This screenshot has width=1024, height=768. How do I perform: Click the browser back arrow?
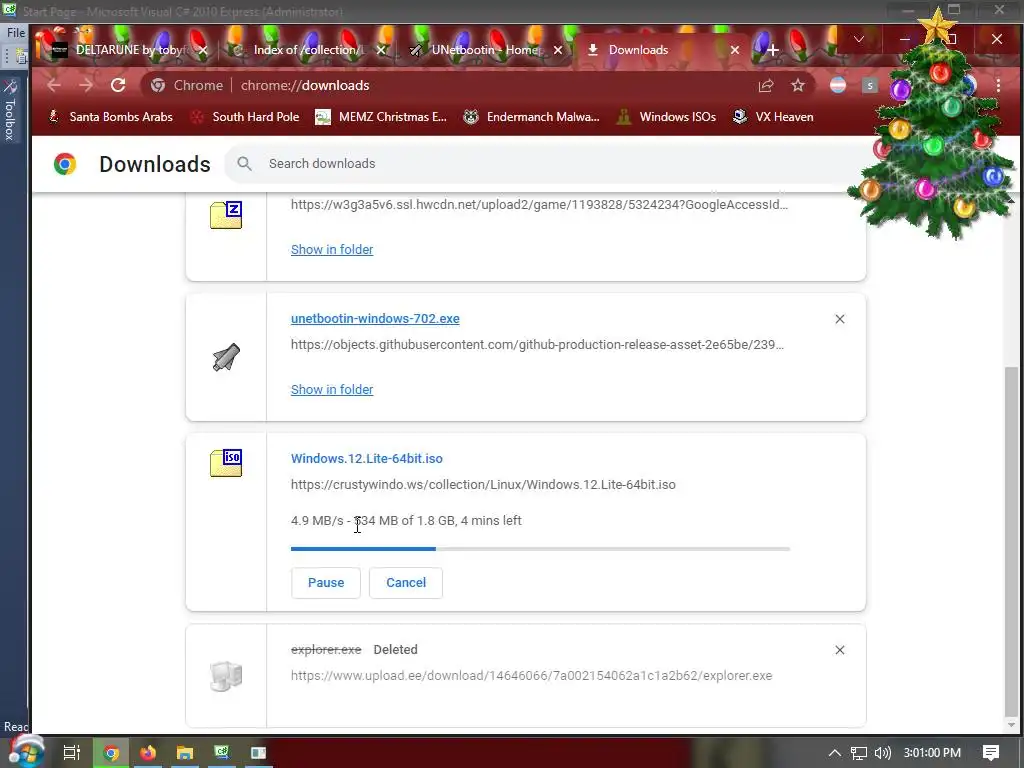coord(54,86)
